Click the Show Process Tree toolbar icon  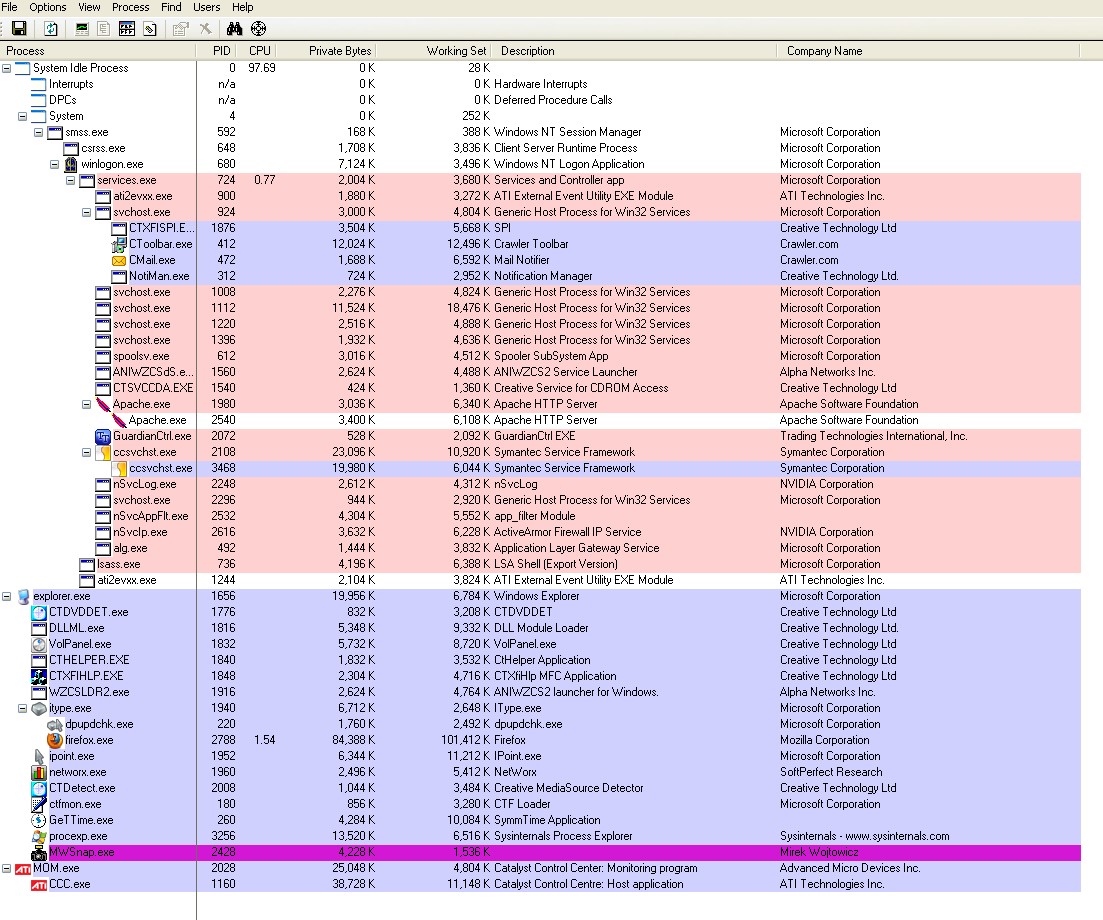pyautogui.click(x=103, y=28)
